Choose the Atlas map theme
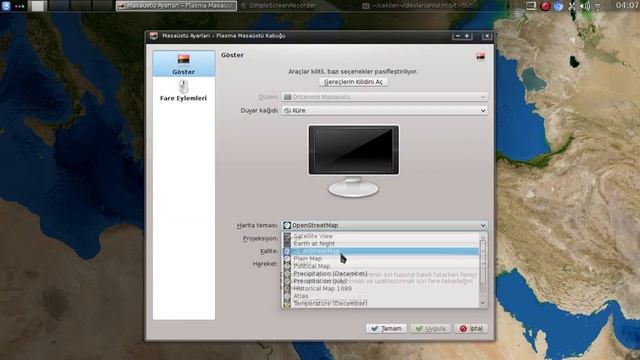Image resolution: width=640 pixels, height=360 pixels. pyautogui.click(x=380, y=296)
